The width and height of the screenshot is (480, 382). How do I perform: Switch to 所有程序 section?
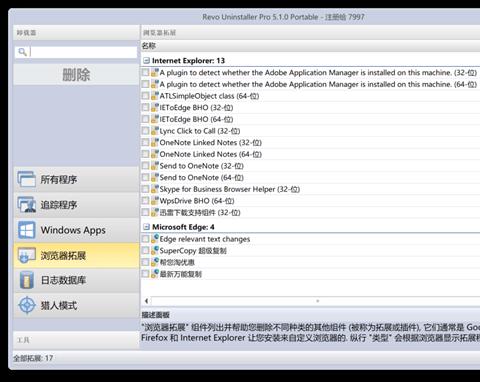(x=76, y=179)
